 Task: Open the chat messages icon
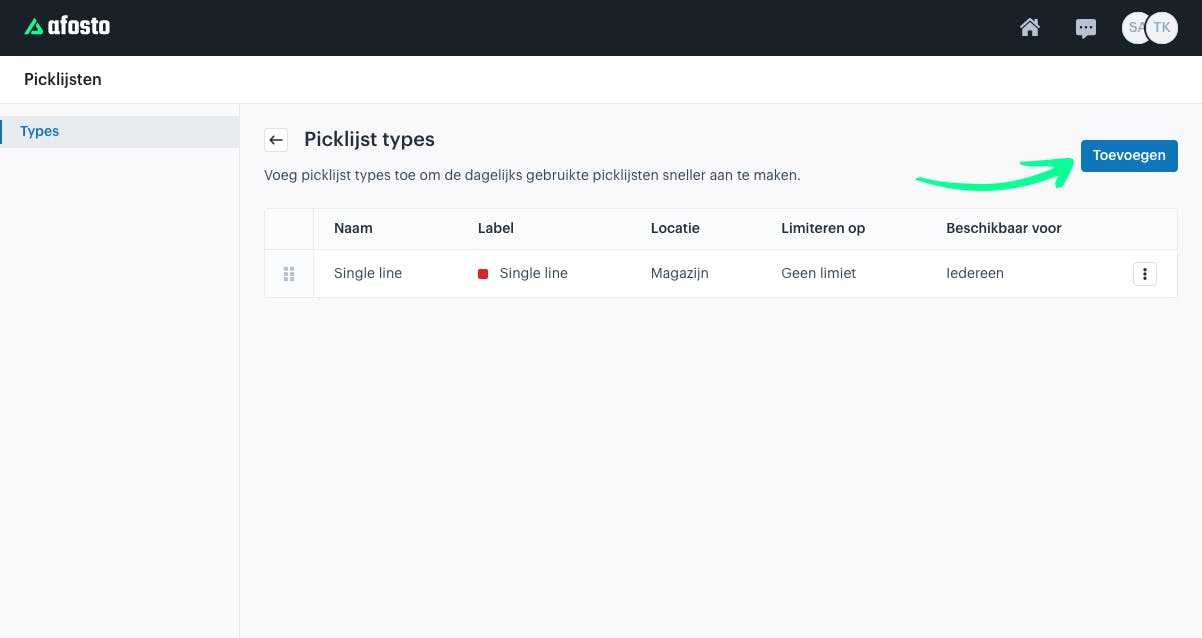click(1086, 29)
